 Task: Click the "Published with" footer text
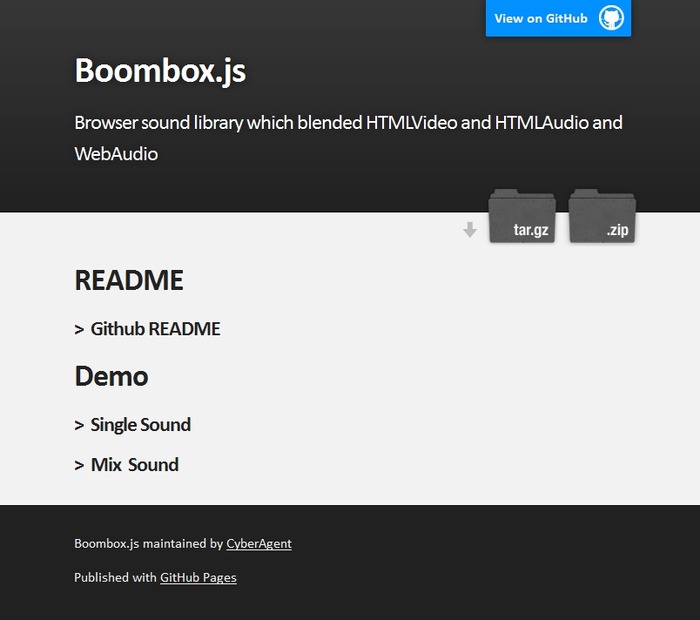coord(116,577)
